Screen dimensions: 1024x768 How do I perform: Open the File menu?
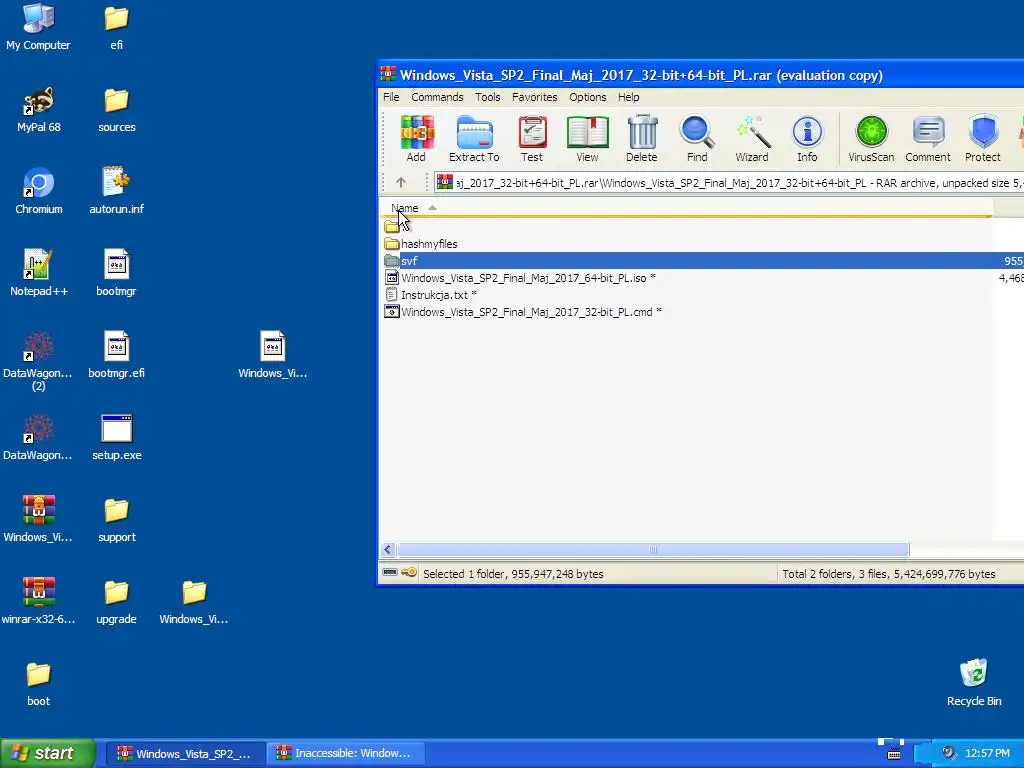click(391, 97)
